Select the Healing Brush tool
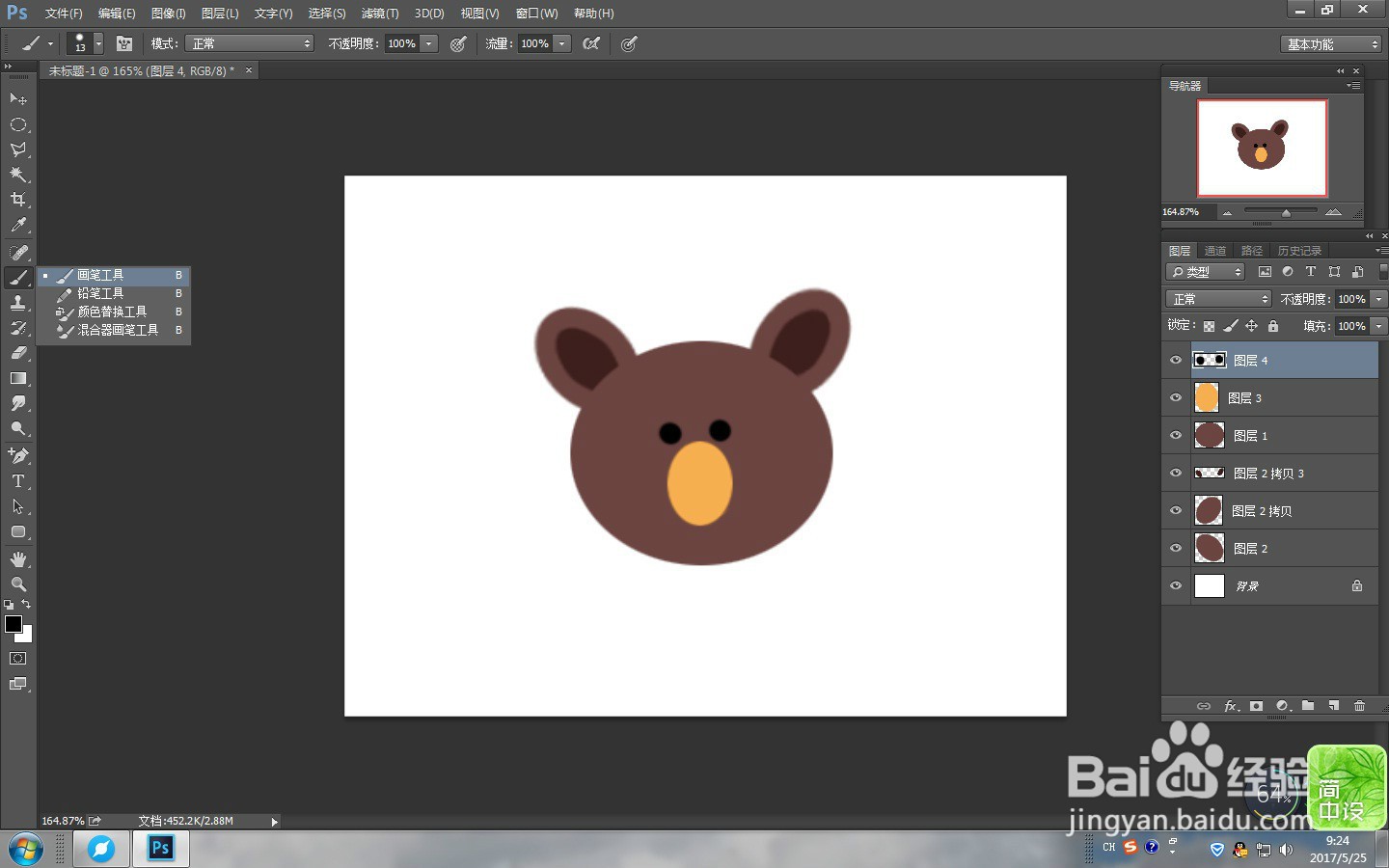 tap(18, 253)
